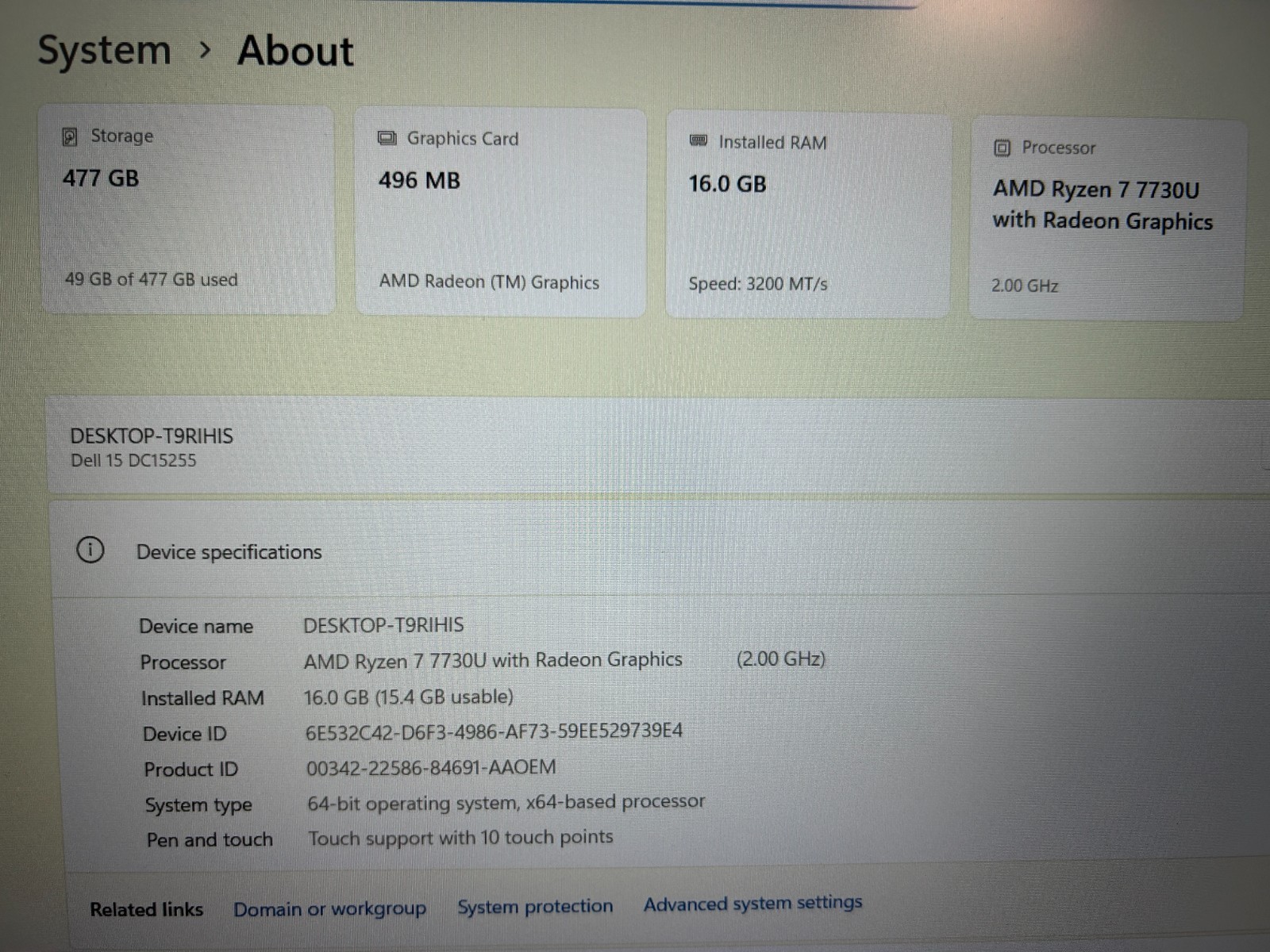
Task: Select Processor value AMD Ryzen 7 7730U
Action: point(493,660)
